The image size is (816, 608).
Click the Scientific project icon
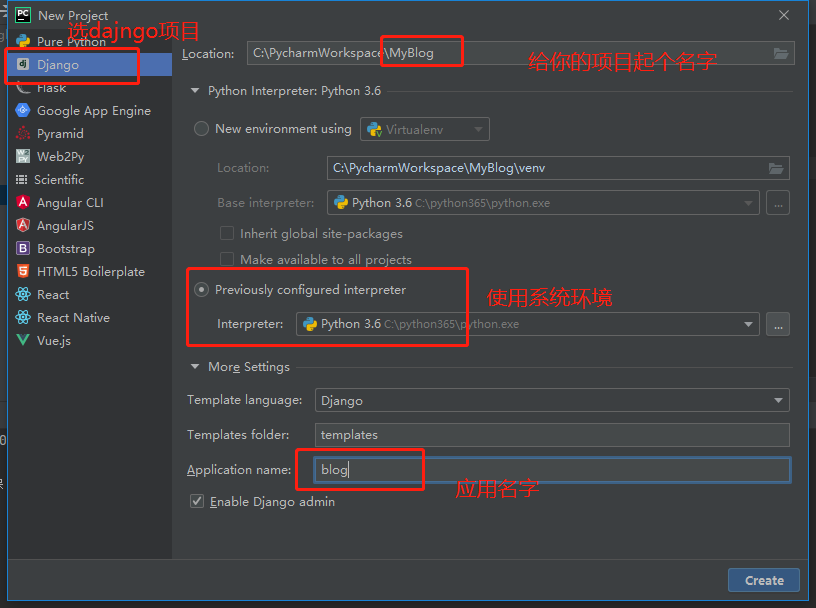click(21, 180)
